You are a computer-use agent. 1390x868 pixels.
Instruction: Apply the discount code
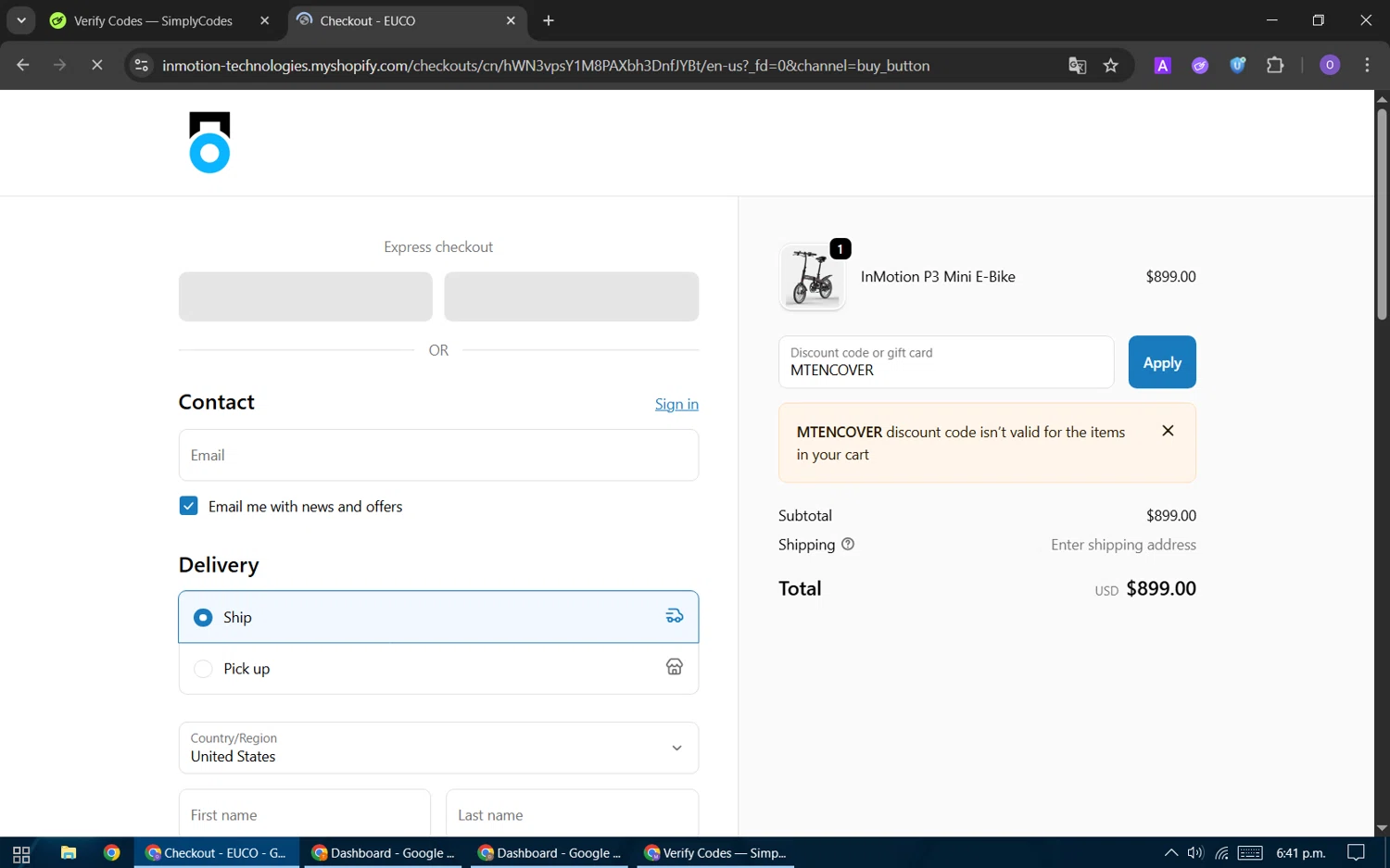[x=1162, y=362]
